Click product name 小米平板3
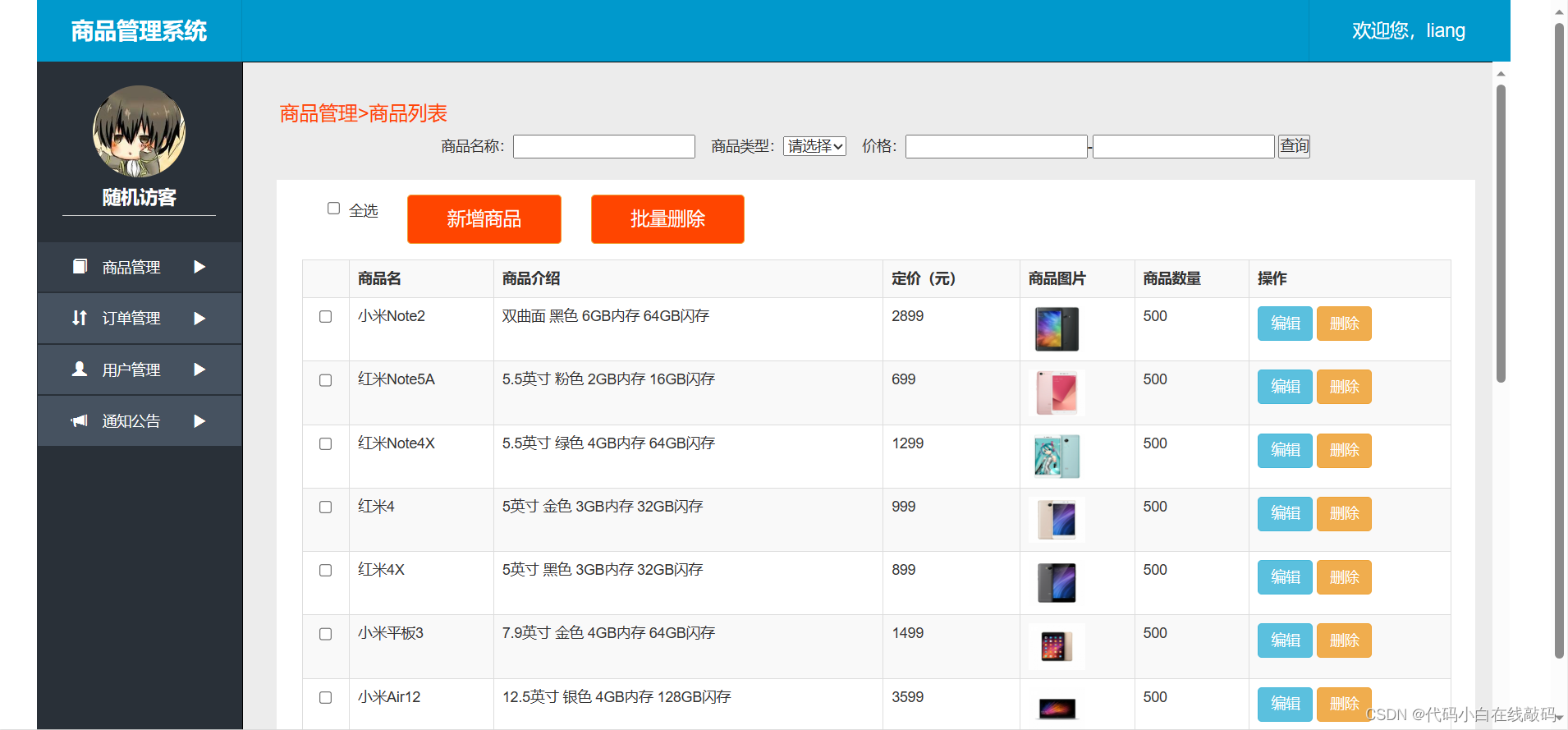Screen dimensions: 1568x730 coord(391,633)
